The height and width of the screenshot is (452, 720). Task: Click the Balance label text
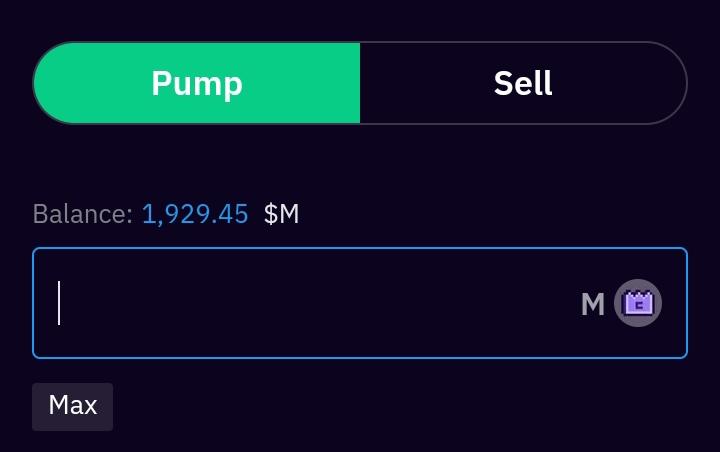pyautogui.click(x=82, y=214)
